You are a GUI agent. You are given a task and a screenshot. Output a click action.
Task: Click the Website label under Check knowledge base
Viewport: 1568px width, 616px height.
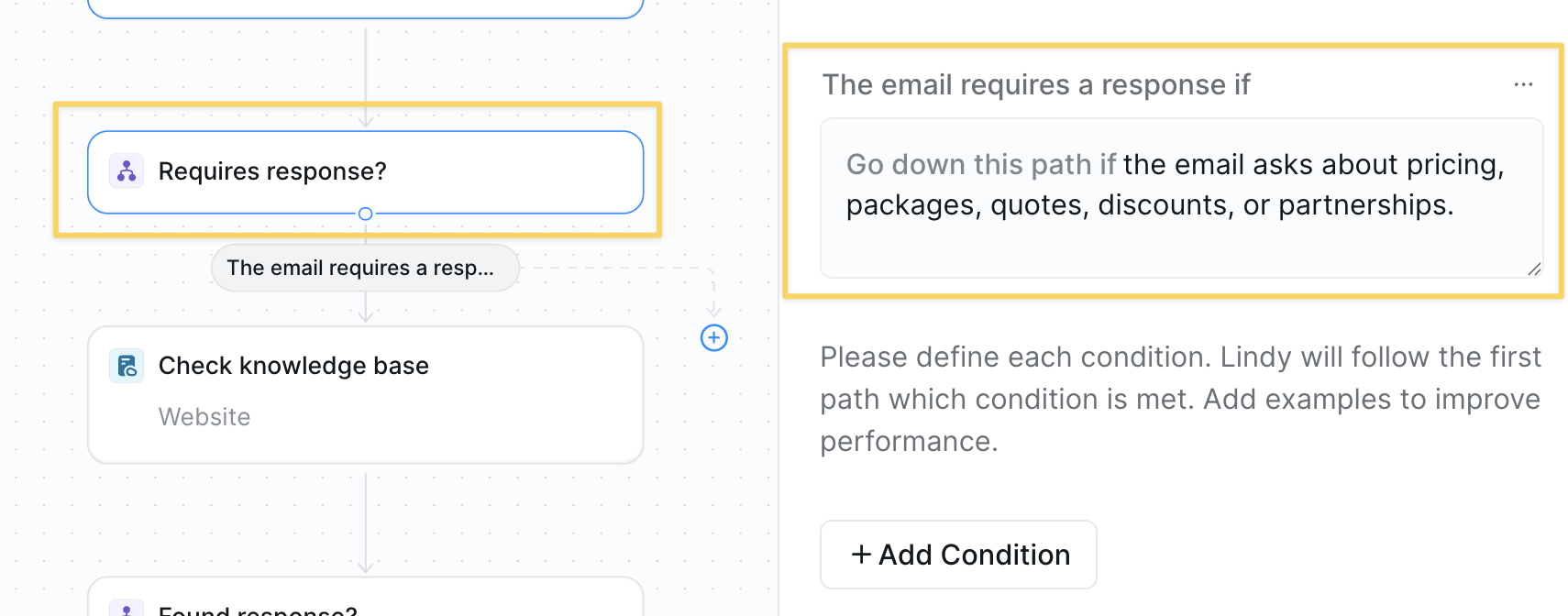click(204, 417)
